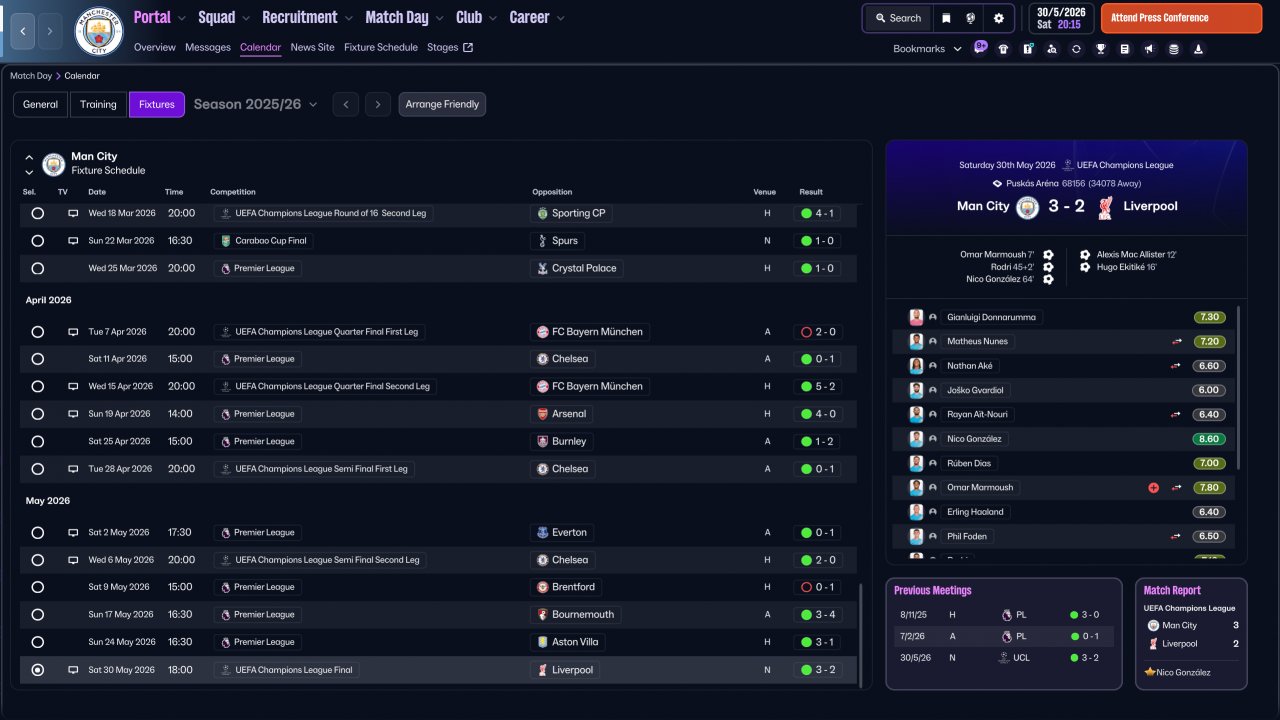Click the stacked coins icon in bookmarks bar

[x=1173, y=49]
